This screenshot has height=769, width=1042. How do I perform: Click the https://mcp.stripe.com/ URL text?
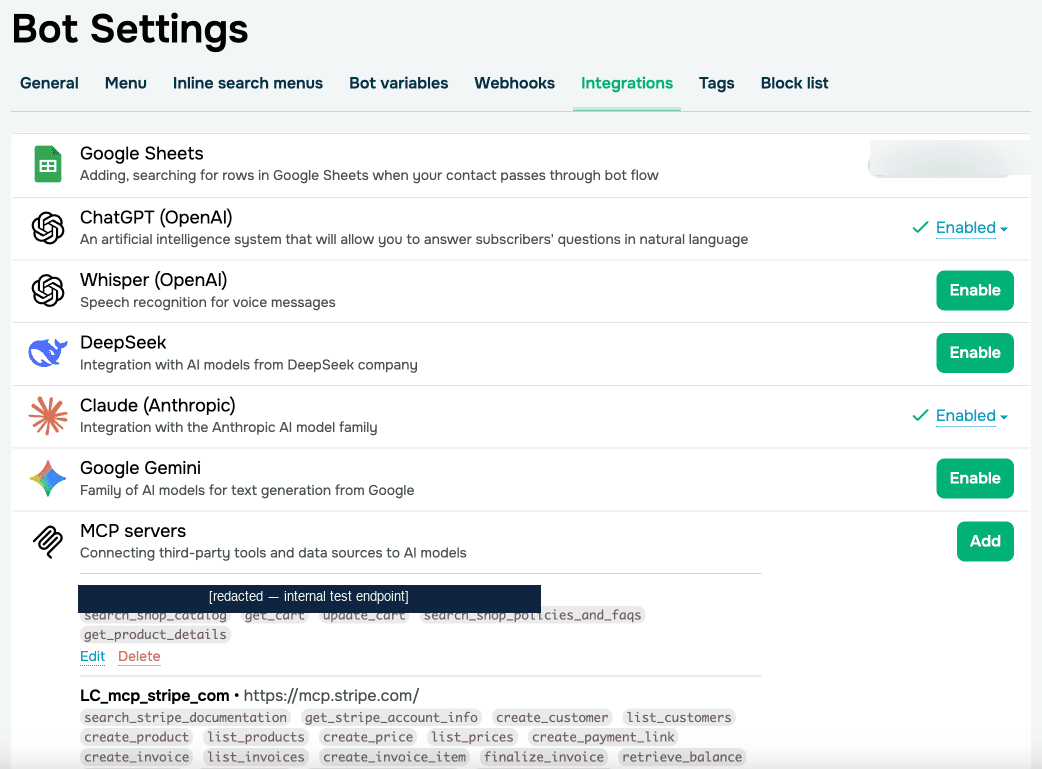pos(331,696)
